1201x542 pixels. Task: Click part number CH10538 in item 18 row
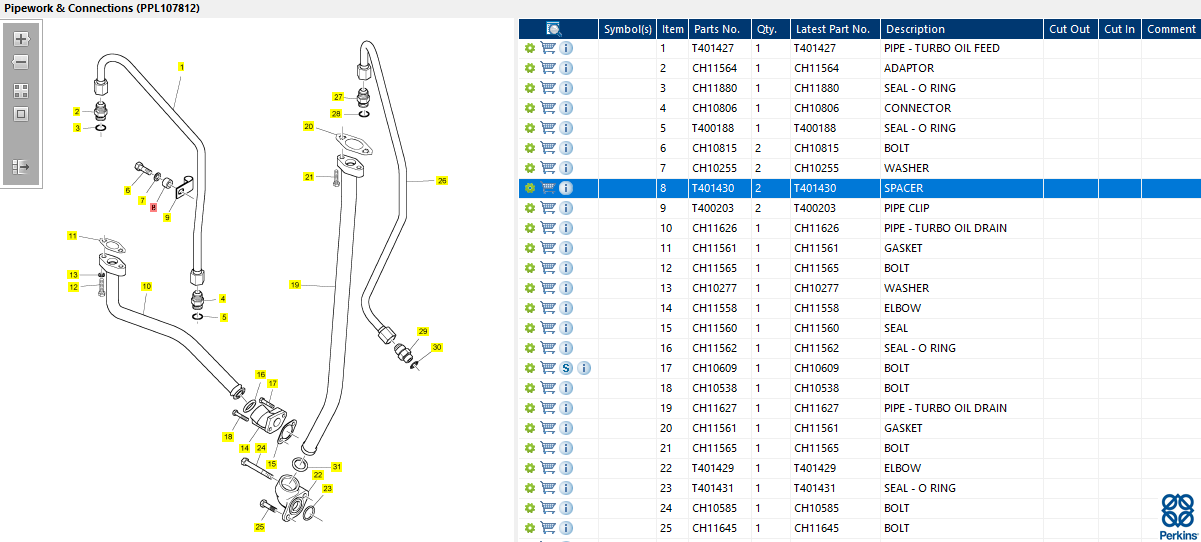(714, 388)
